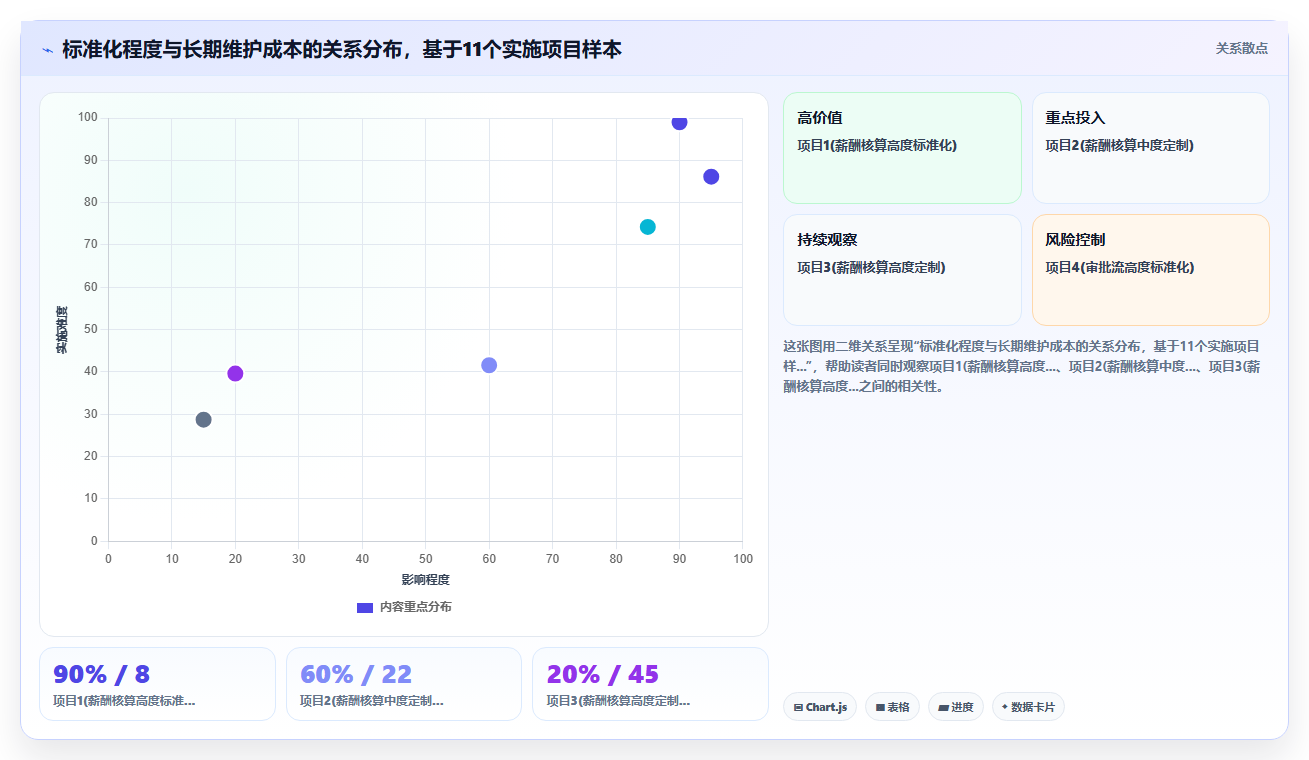Open the 风险控制 quadrant card
The width and height of the screenshot is (1309, 760).
pos(1150,270)
